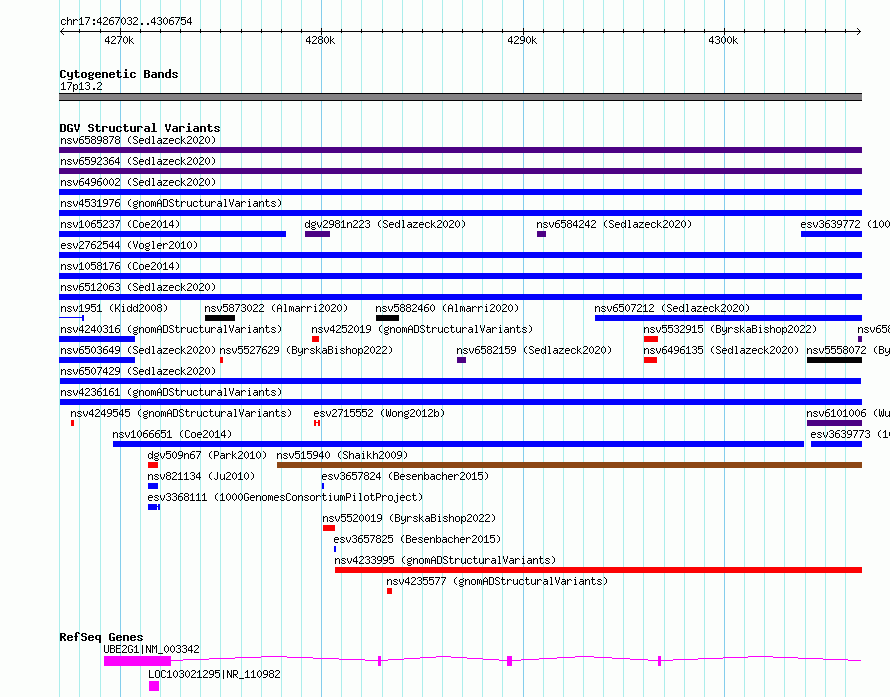Select the black nsv5873022 (Almarri2020) block
890x697 pixels.
click(220, 318)
